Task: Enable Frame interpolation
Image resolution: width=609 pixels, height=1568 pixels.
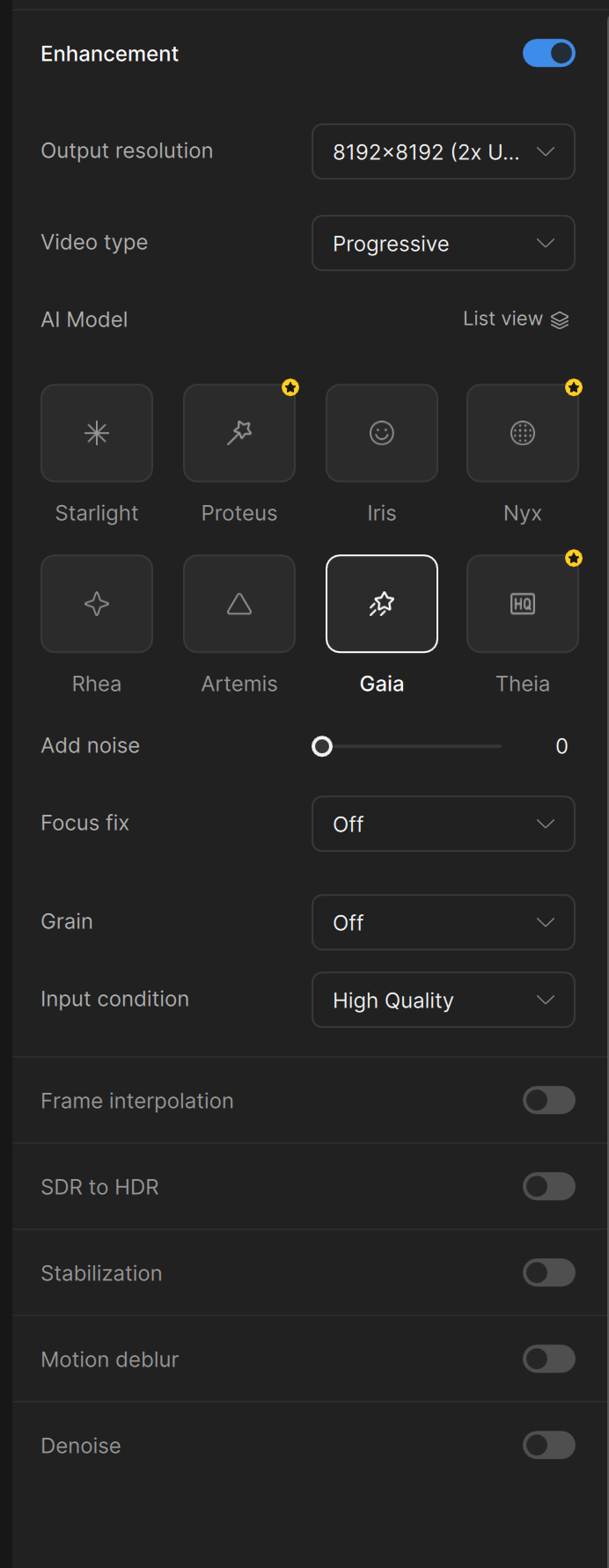Action: 549,1100
